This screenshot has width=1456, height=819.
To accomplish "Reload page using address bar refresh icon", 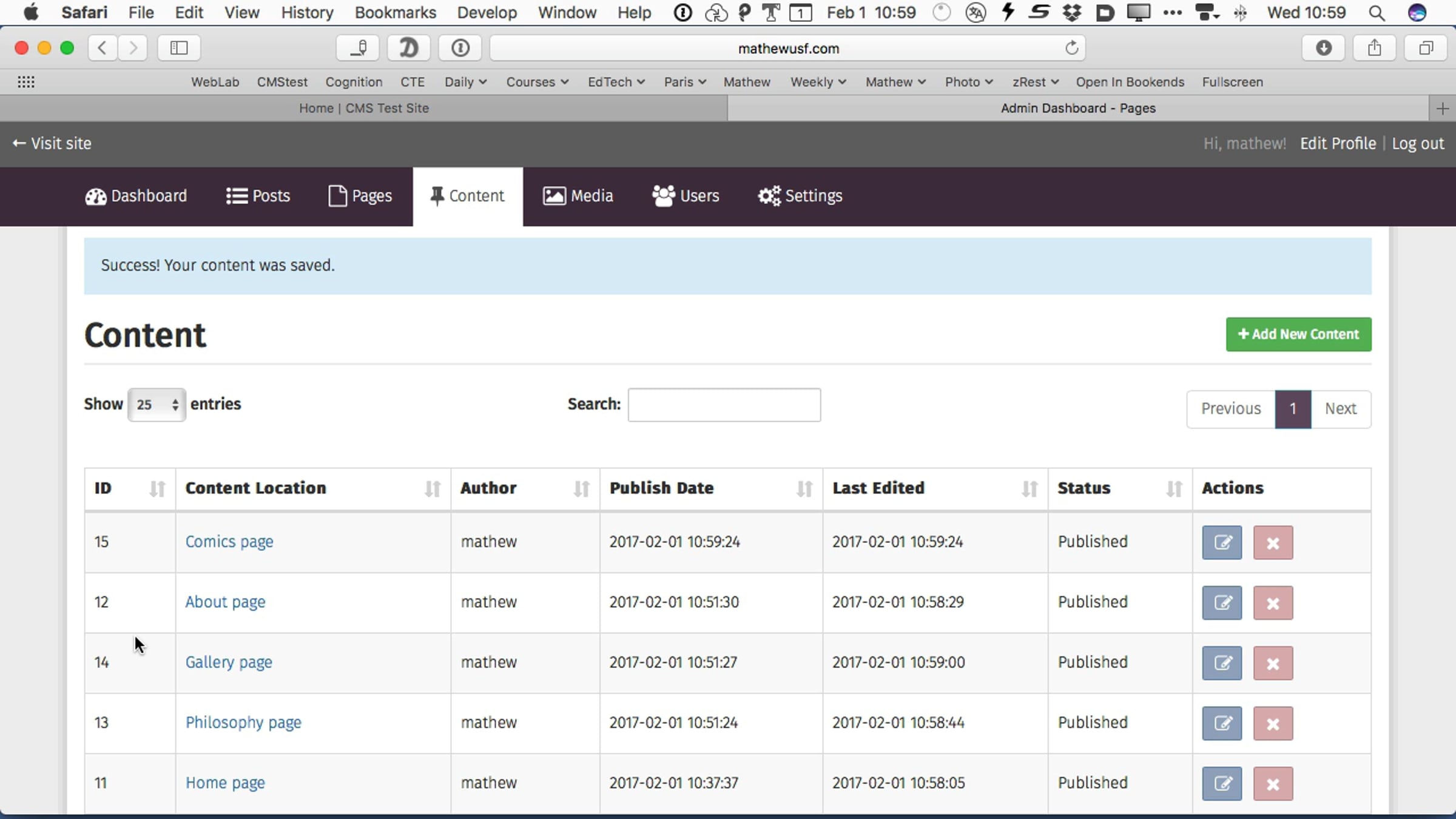I will [x=1071, y=48].
